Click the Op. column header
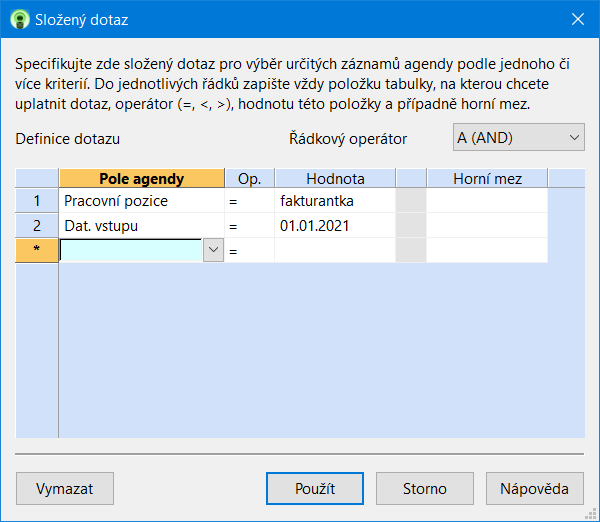Viewport: 600px width, 522px height. click(x=249, y=178)
